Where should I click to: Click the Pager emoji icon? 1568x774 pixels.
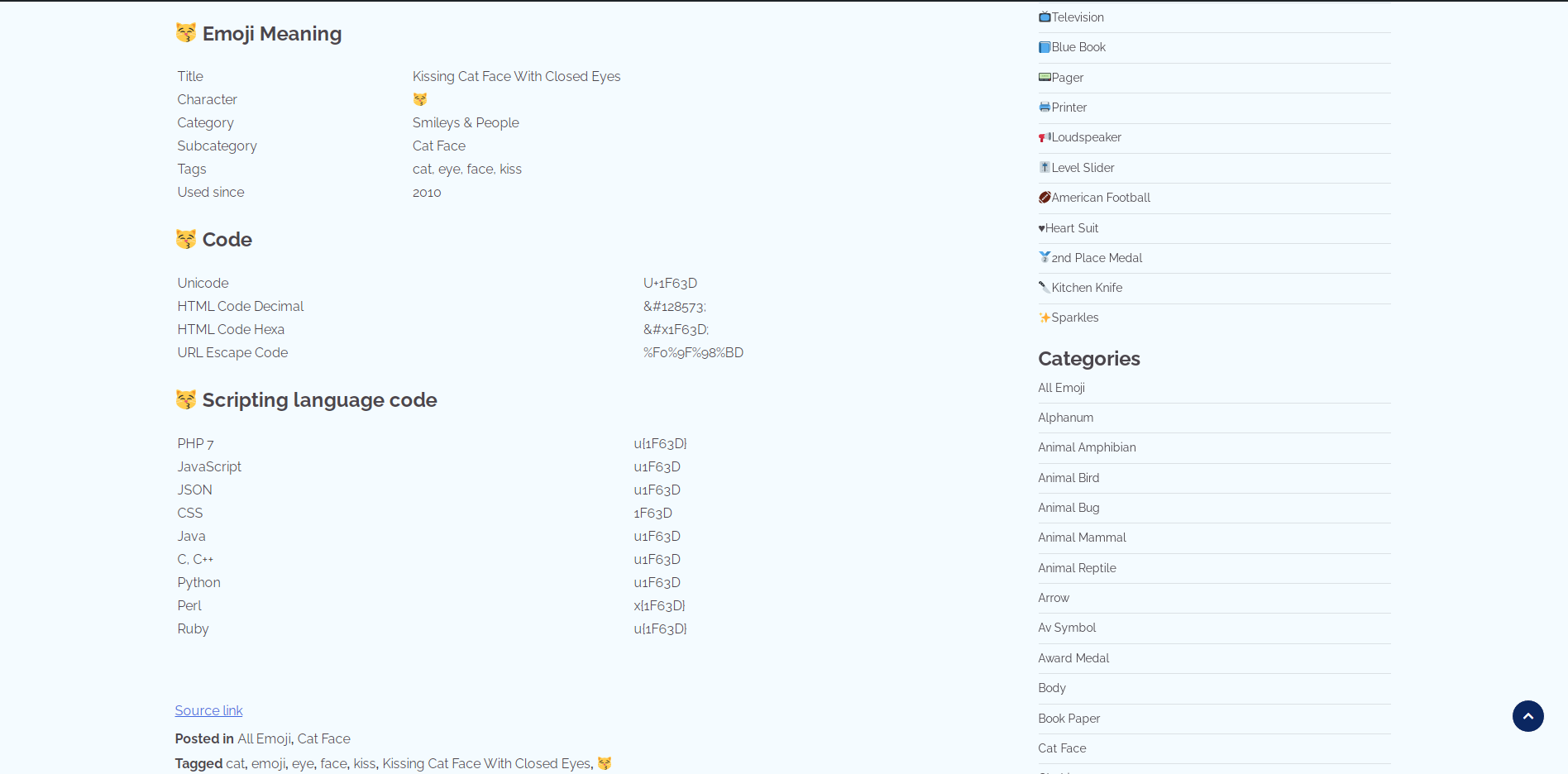coord(1045,77)
